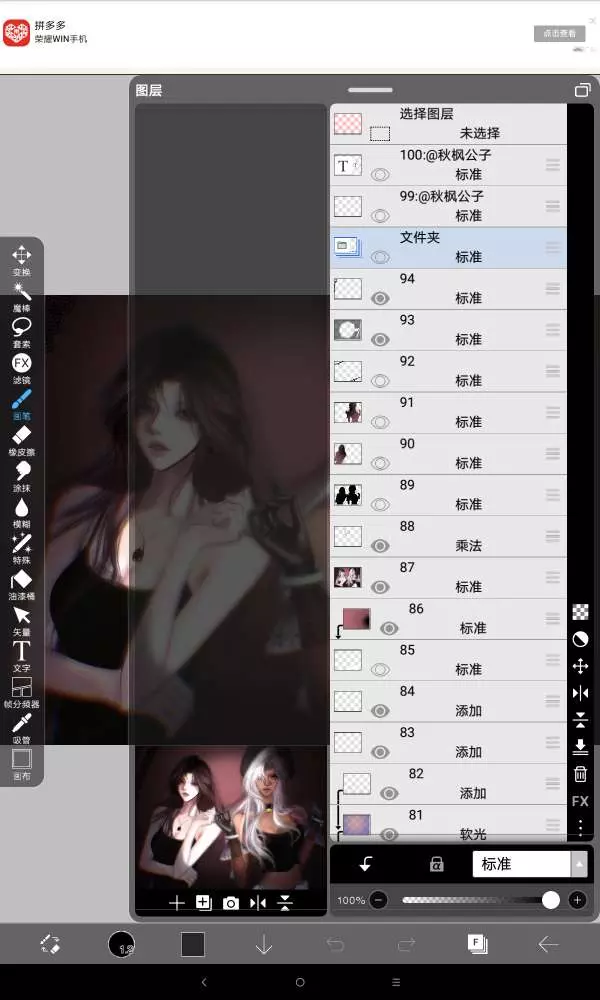
Task: Flip layer vertically under preview
Action: coord(285,903)
